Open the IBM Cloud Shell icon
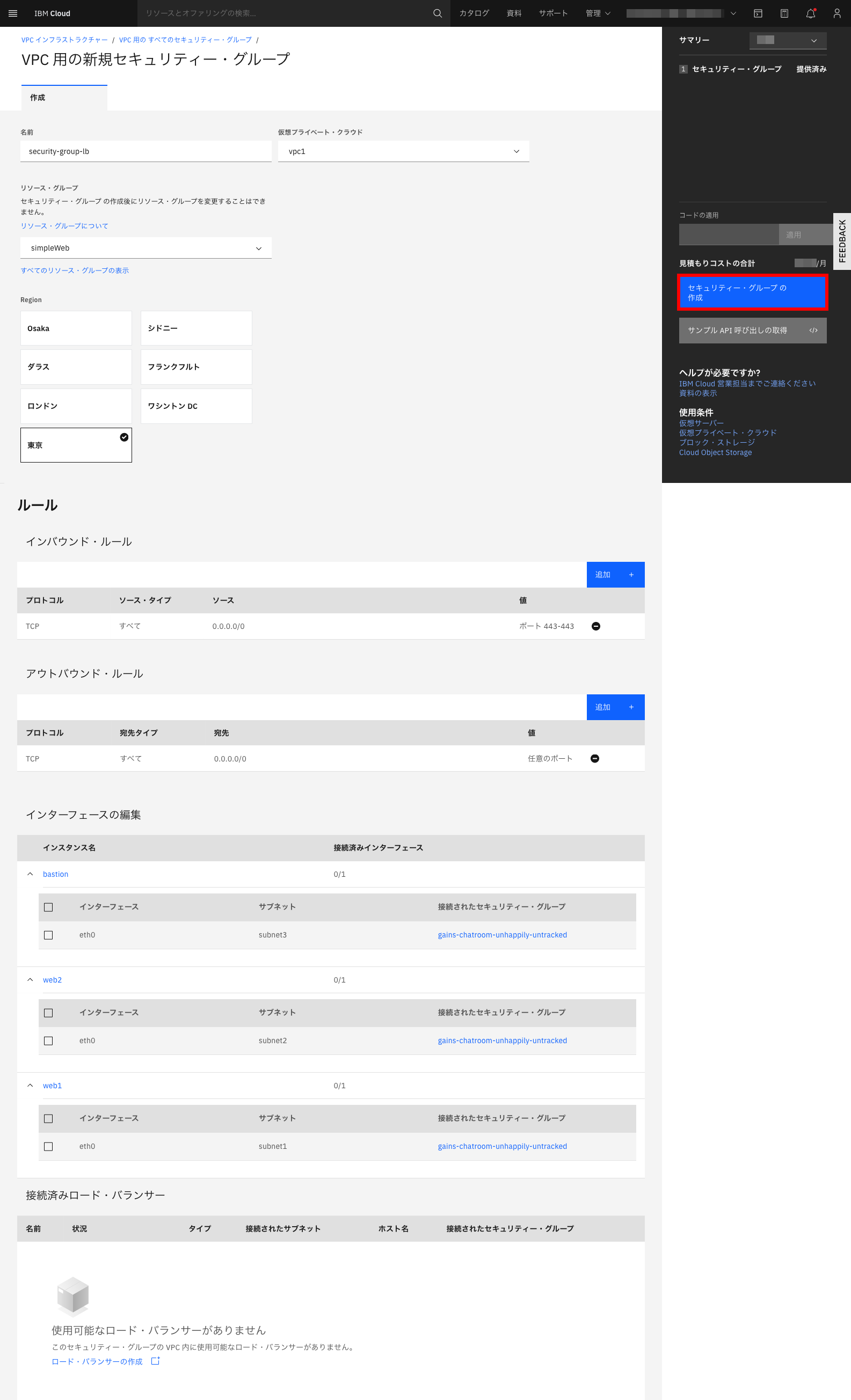Image resolution: width=851 pixels, height=1400 pixels. coord(758,13)
